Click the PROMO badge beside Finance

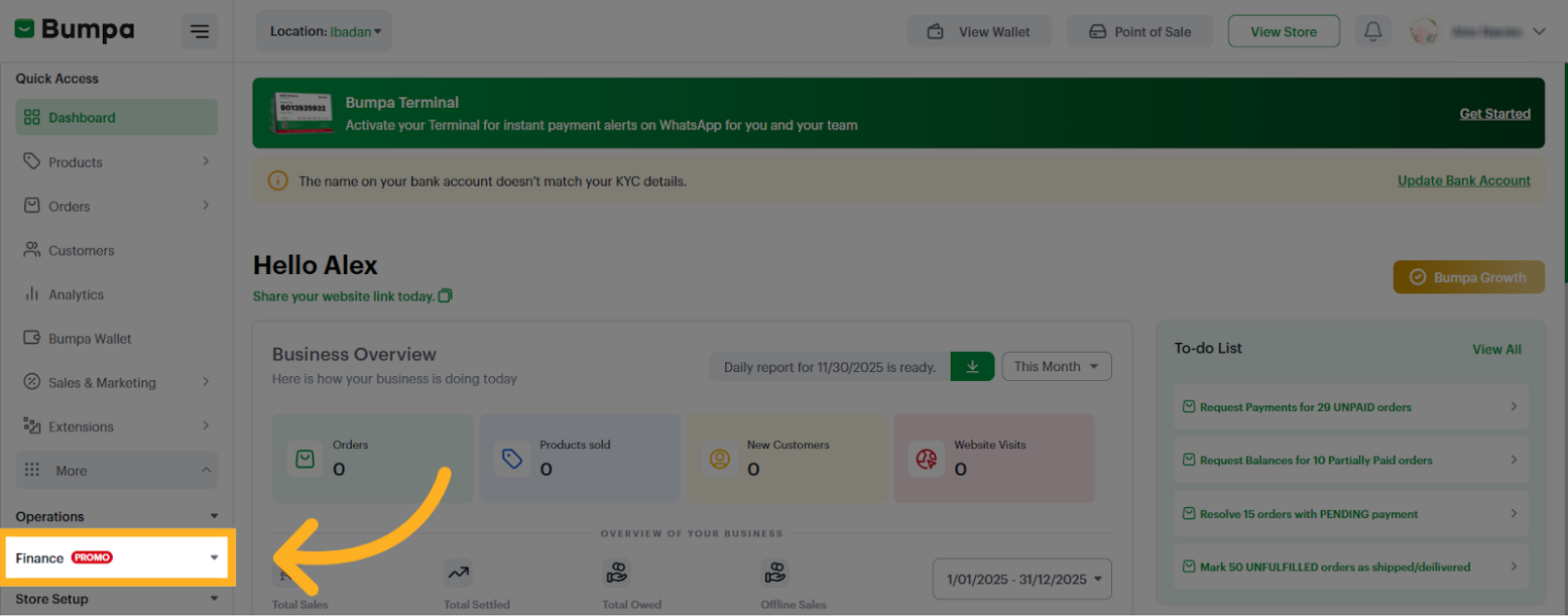[x=92, y=558]
